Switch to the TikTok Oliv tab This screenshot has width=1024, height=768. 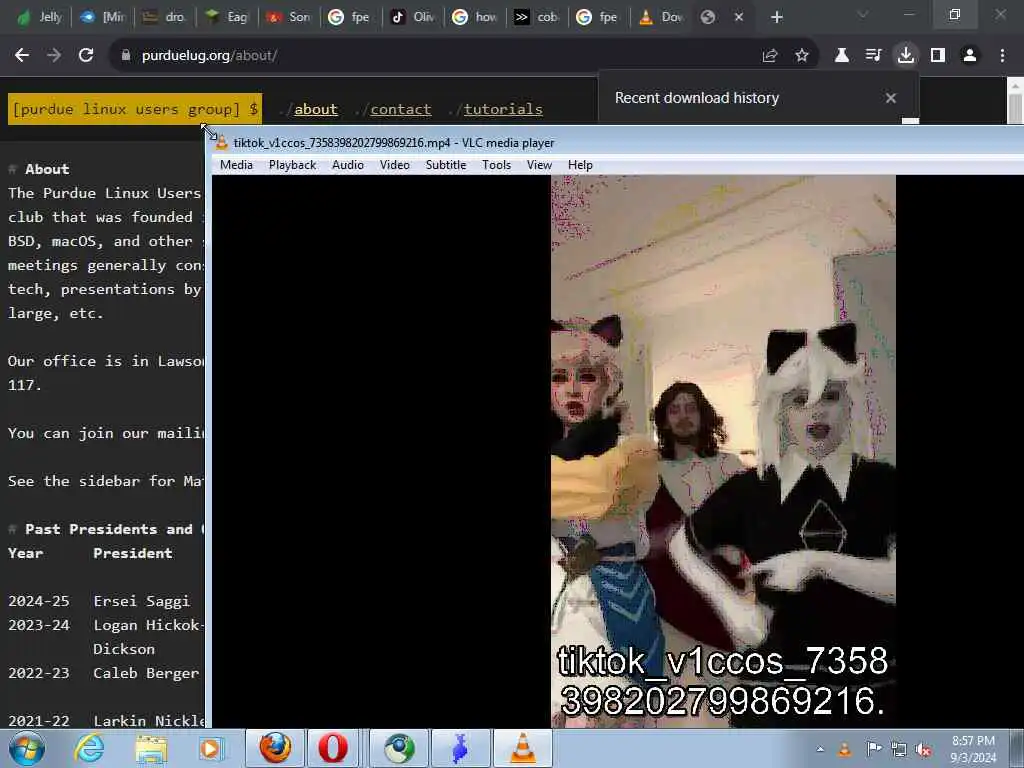[x=413, y=17]
